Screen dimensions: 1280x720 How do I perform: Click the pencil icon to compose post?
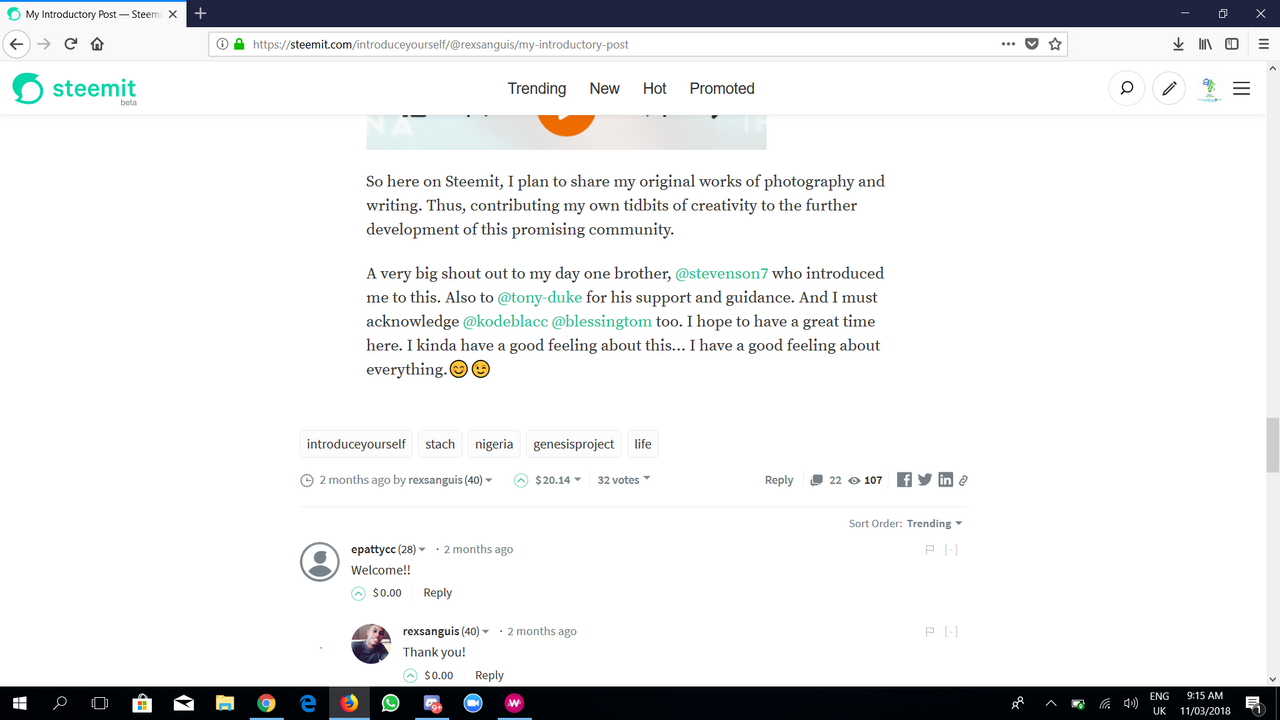(1168, 88)
